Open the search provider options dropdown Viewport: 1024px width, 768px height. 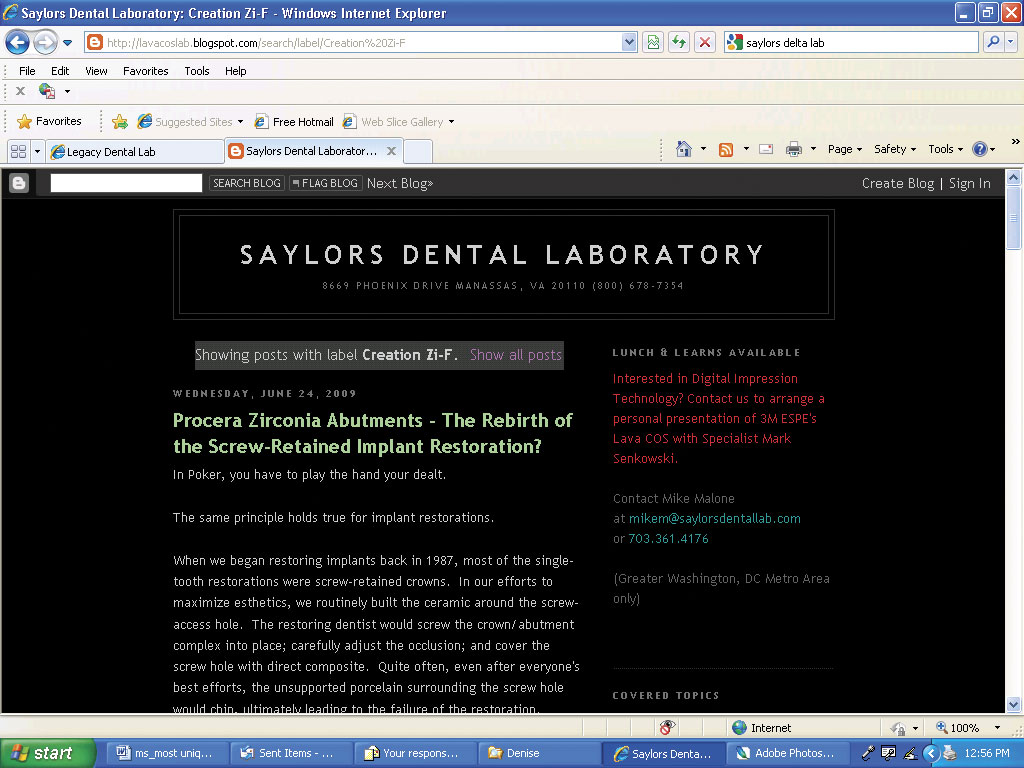pos(1010,42)
